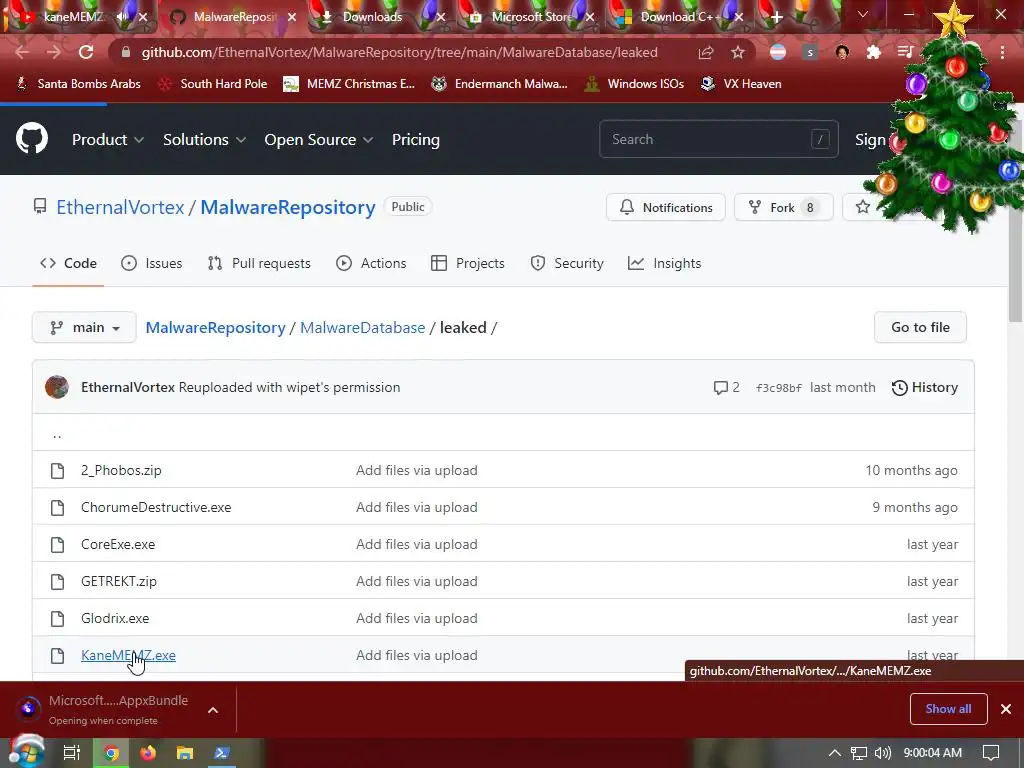The width and height of the screenshot is (1024, 768).
Task: Open EthernalVortex owner link
Action: (120, 207)
